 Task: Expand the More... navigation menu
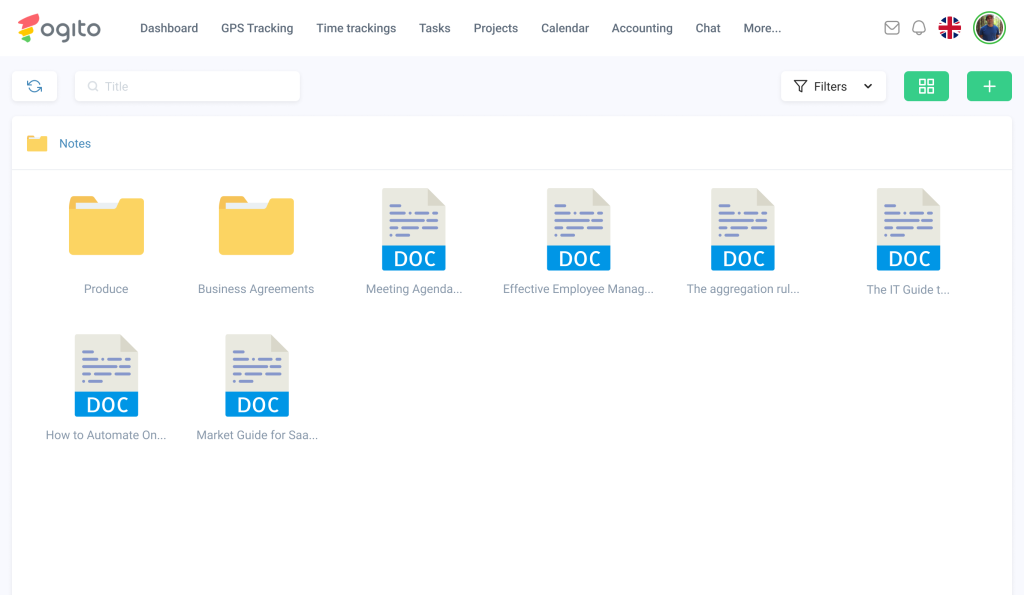click(x=762, y=28)
